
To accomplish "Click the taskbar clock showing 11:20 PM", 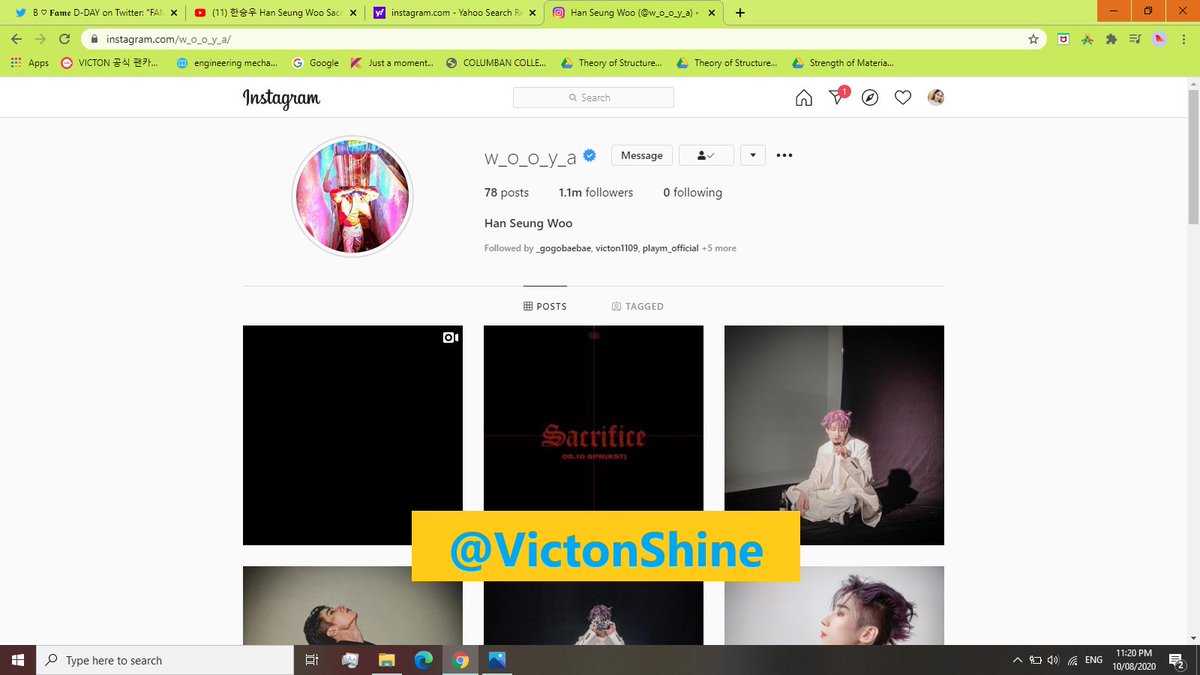I will coord(1134,660).
